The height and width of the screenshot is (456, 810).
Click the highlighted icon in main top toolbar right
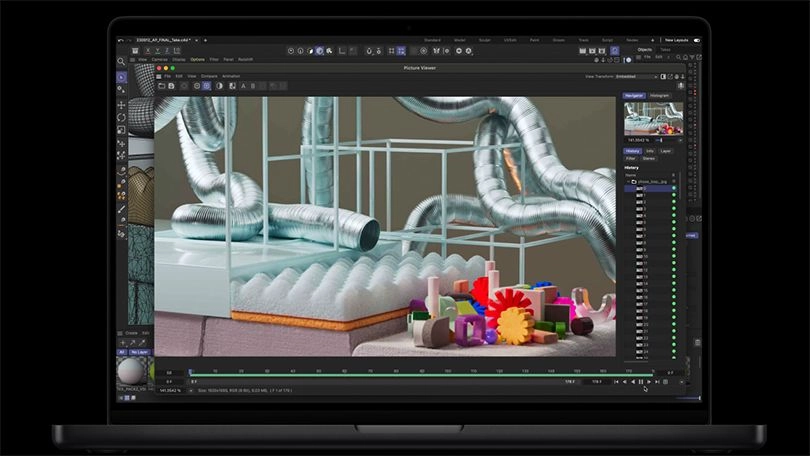click(615, 50)
